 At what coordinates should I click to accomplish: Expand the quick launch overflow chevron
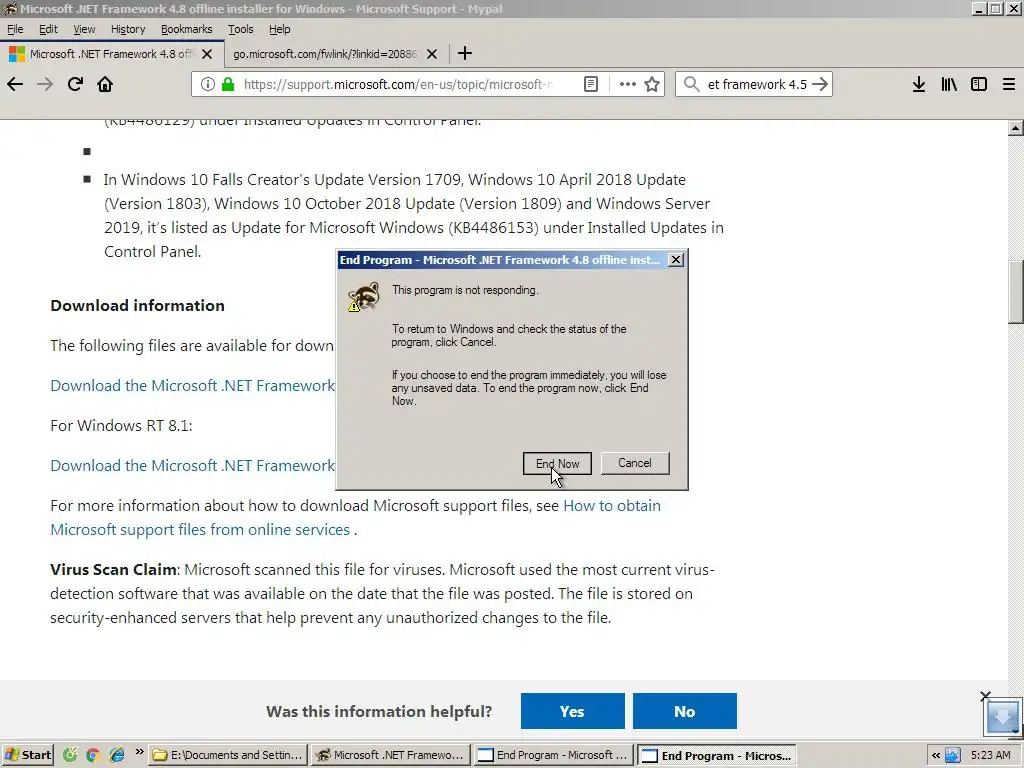(x=139, y=752)
